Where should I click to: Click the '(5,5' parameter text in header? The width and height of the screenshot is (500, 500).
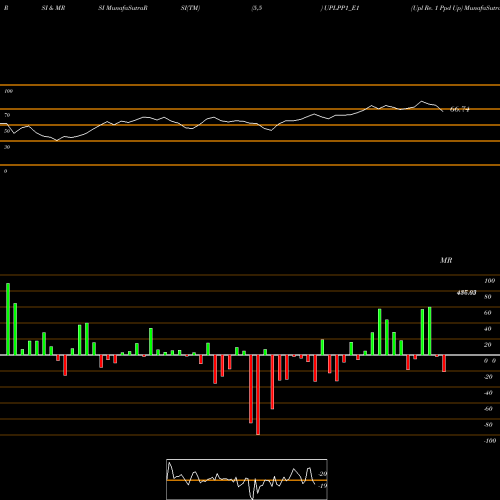click(257, 8)
